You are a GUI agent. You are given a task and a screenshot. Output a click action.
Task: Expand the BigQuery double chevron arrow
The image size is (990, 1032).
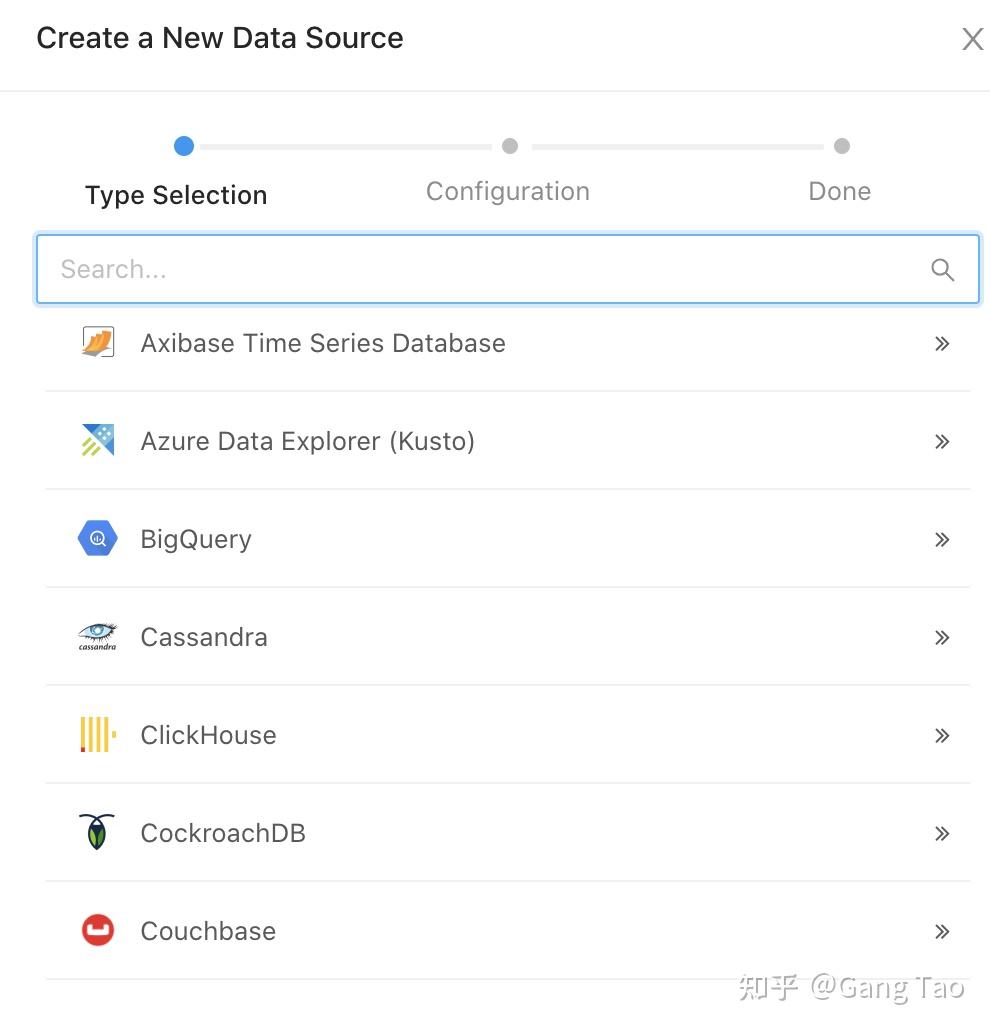pos(941,539)
